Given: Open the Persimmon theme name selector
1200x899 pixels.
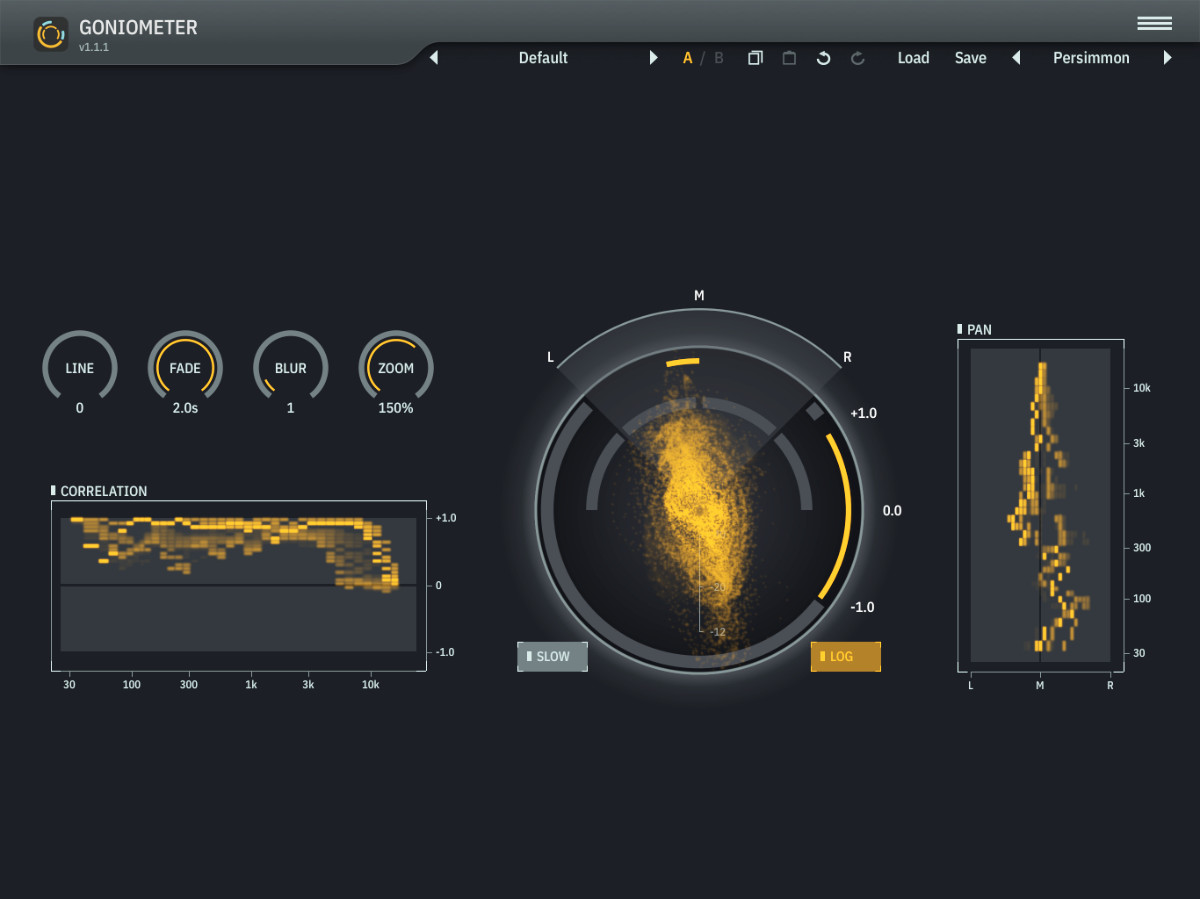Looking at the screenshot, I should tap(1091, 58).
